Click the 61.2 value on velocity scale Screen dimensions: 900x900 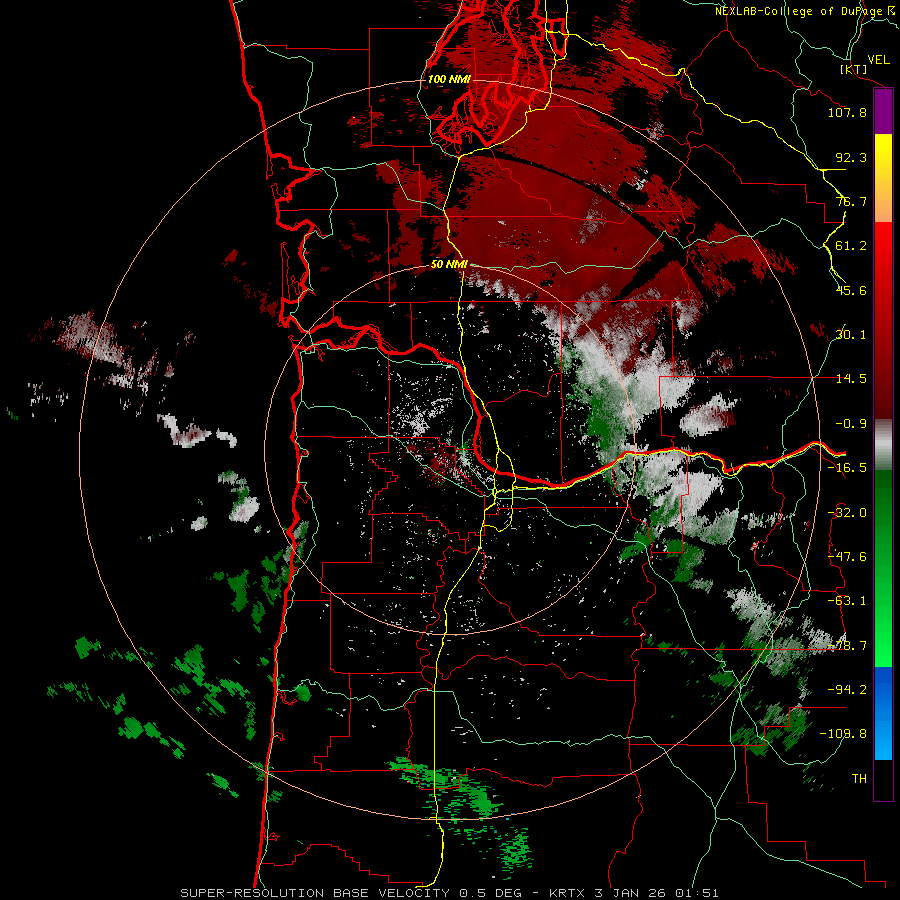coord(851,246)
